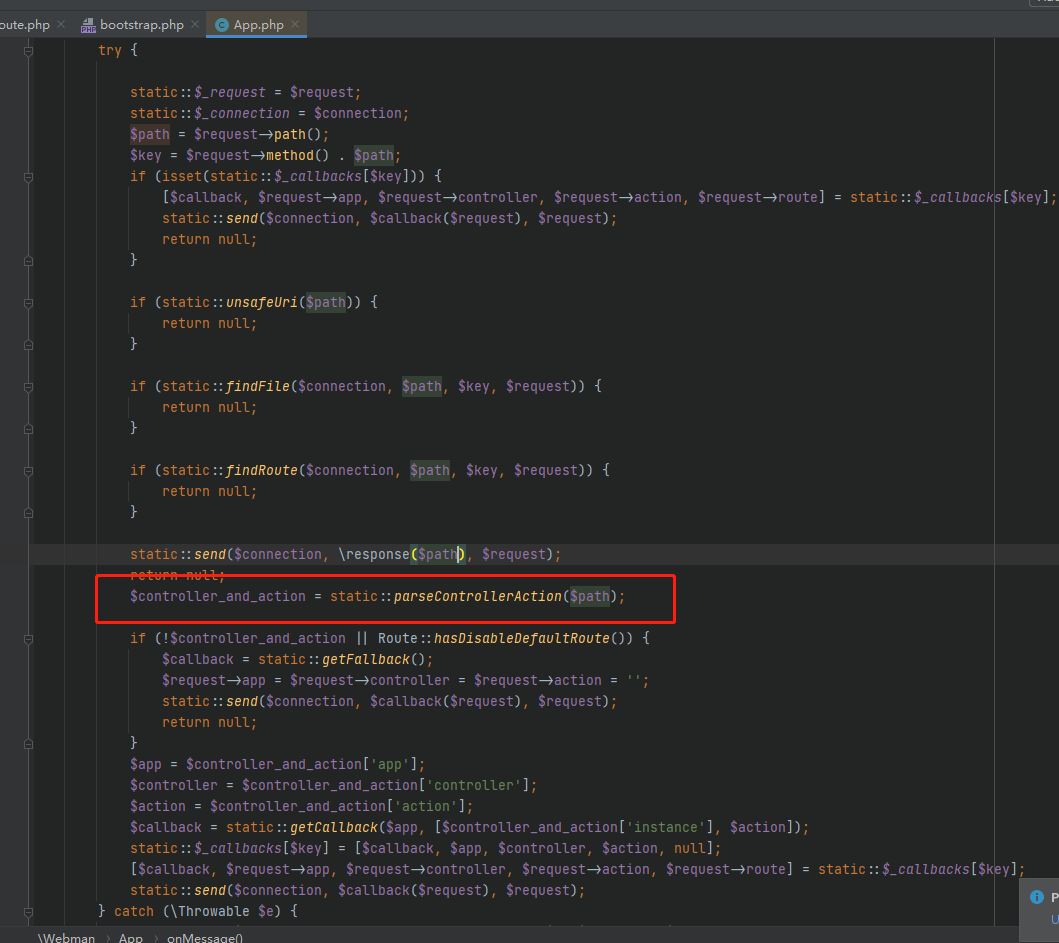Click the onMessage() breadcrumb
The image size is (1059, 943).
click(205, 938)
